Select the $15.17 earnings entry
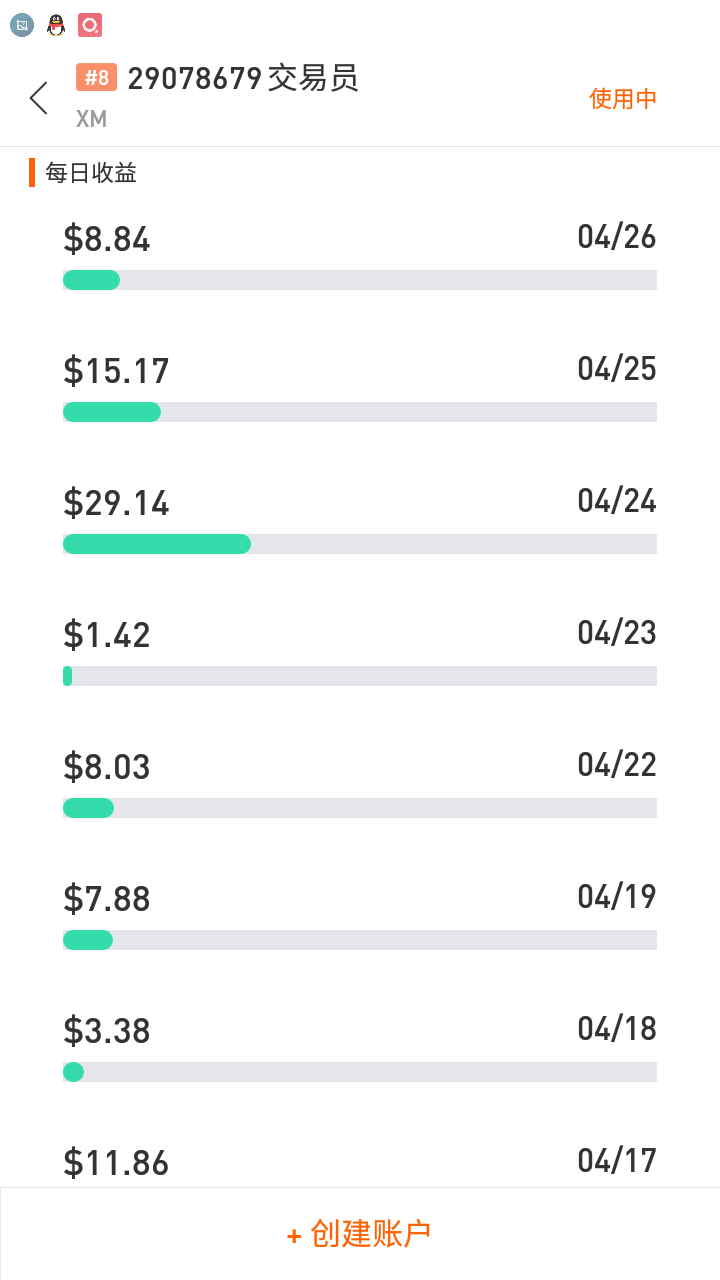 click(116, 372)
